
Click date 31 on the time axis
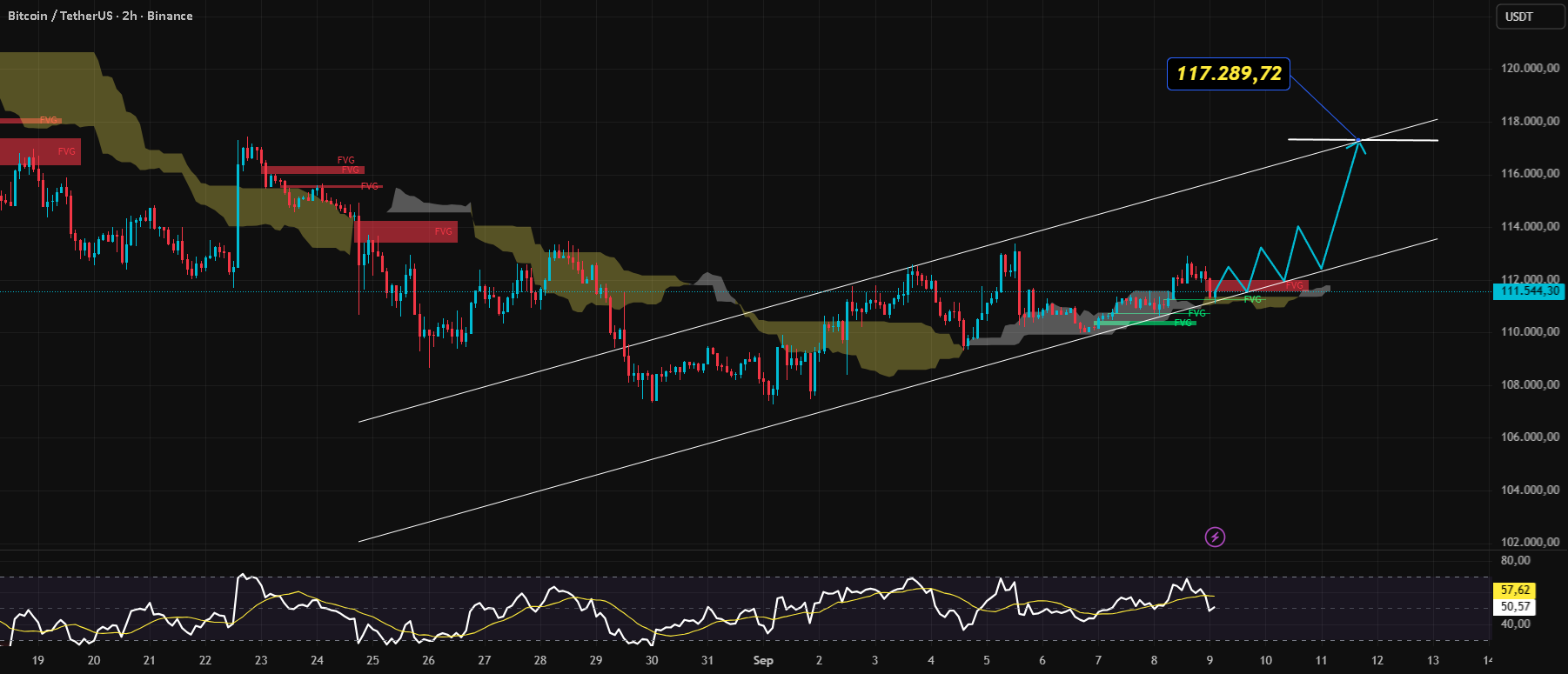click(707, 660)
